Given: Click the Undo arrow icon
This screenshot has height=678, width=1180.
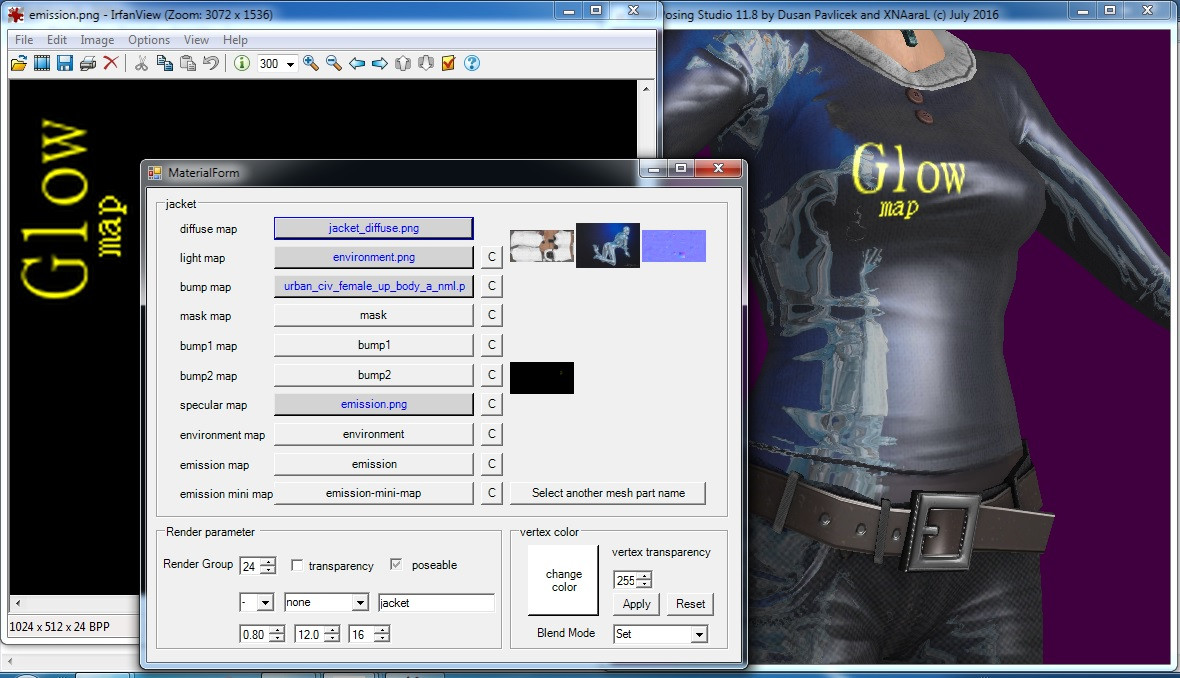Looking at the screenshot, I should click(x=211, y=63).
